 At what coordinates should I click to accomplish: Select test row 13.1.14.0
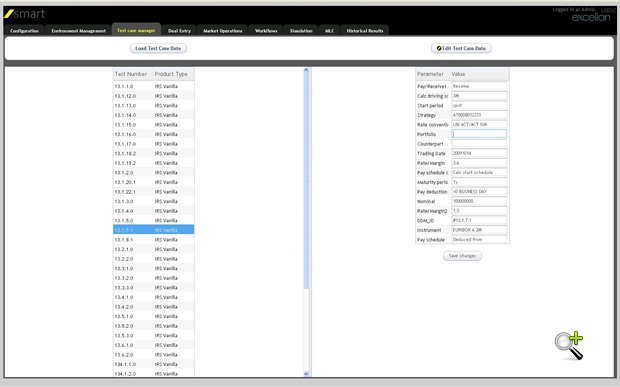click(x=153, y=115)
